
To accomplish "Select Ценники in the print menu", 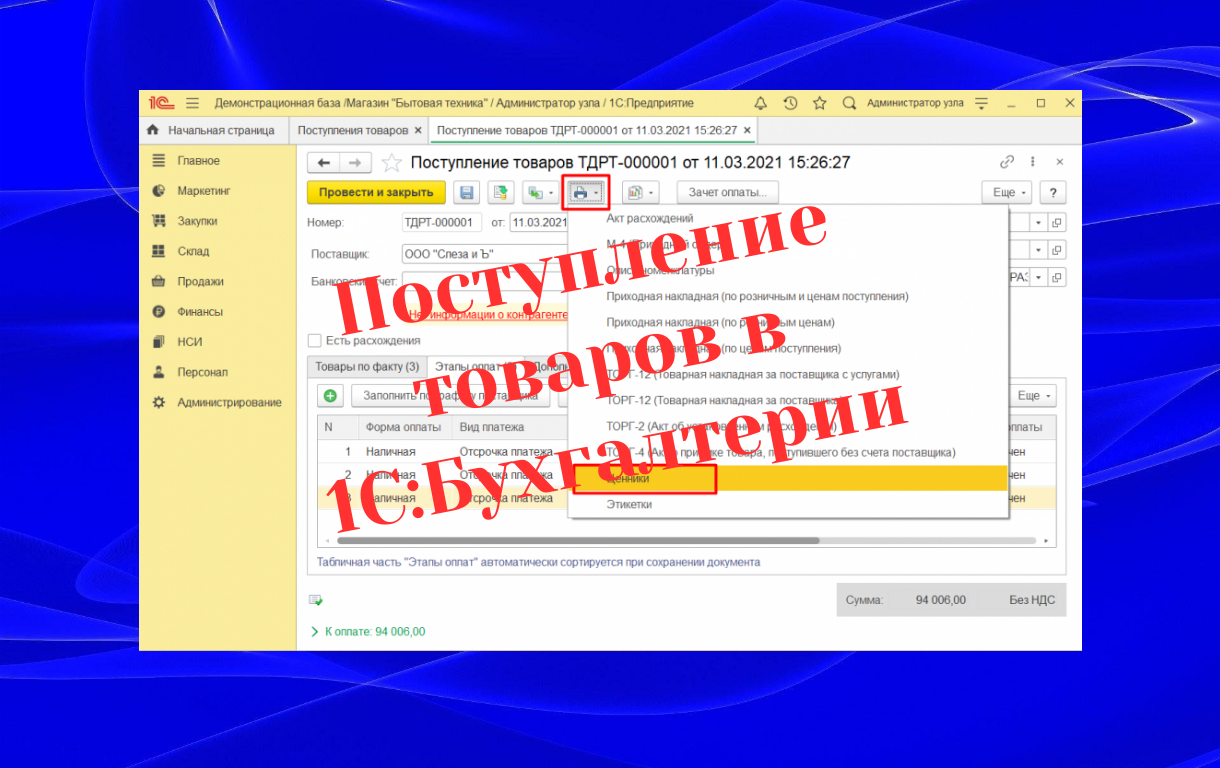I will (x=788, y=478).
